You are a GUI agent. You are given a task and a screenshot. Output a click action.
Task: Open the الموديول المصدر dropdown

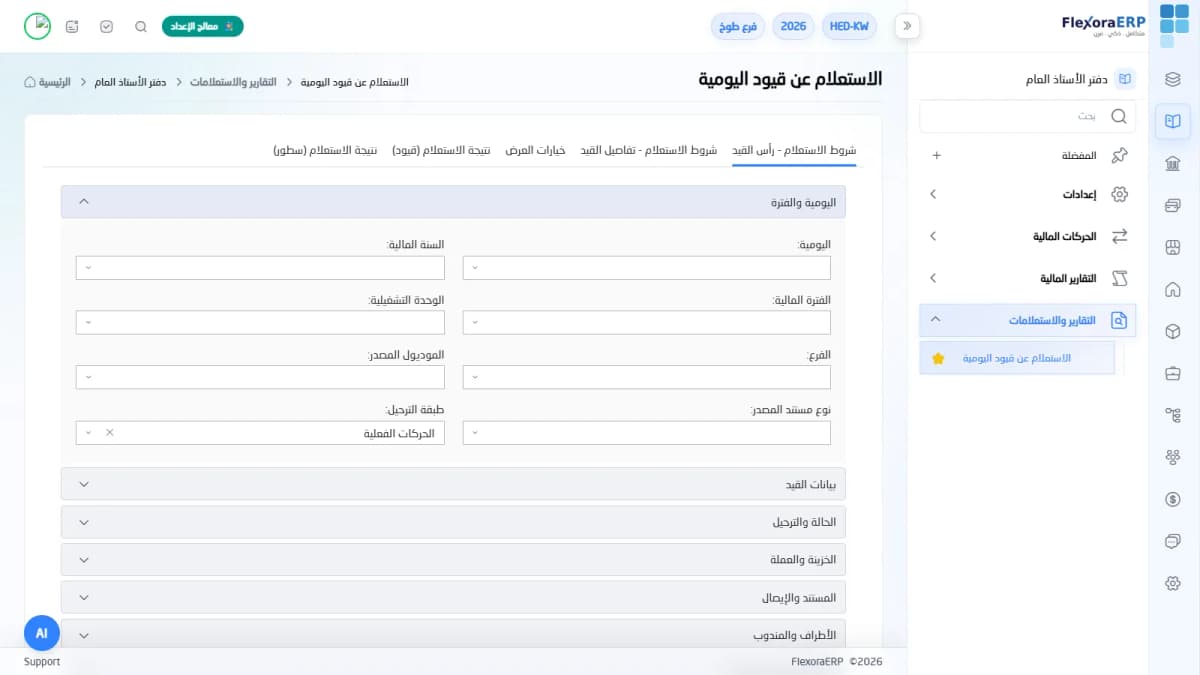coord(260,377)
